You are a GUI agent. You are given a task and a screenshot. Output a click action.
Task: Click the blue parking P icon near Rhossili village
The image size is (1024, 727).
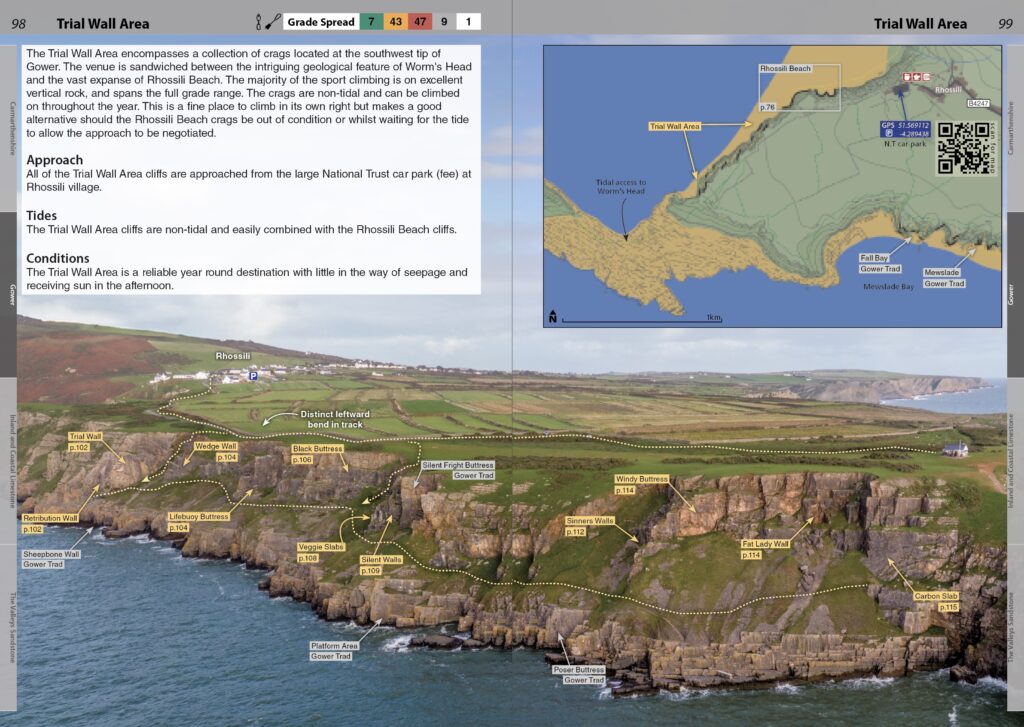tap(253, 376)
